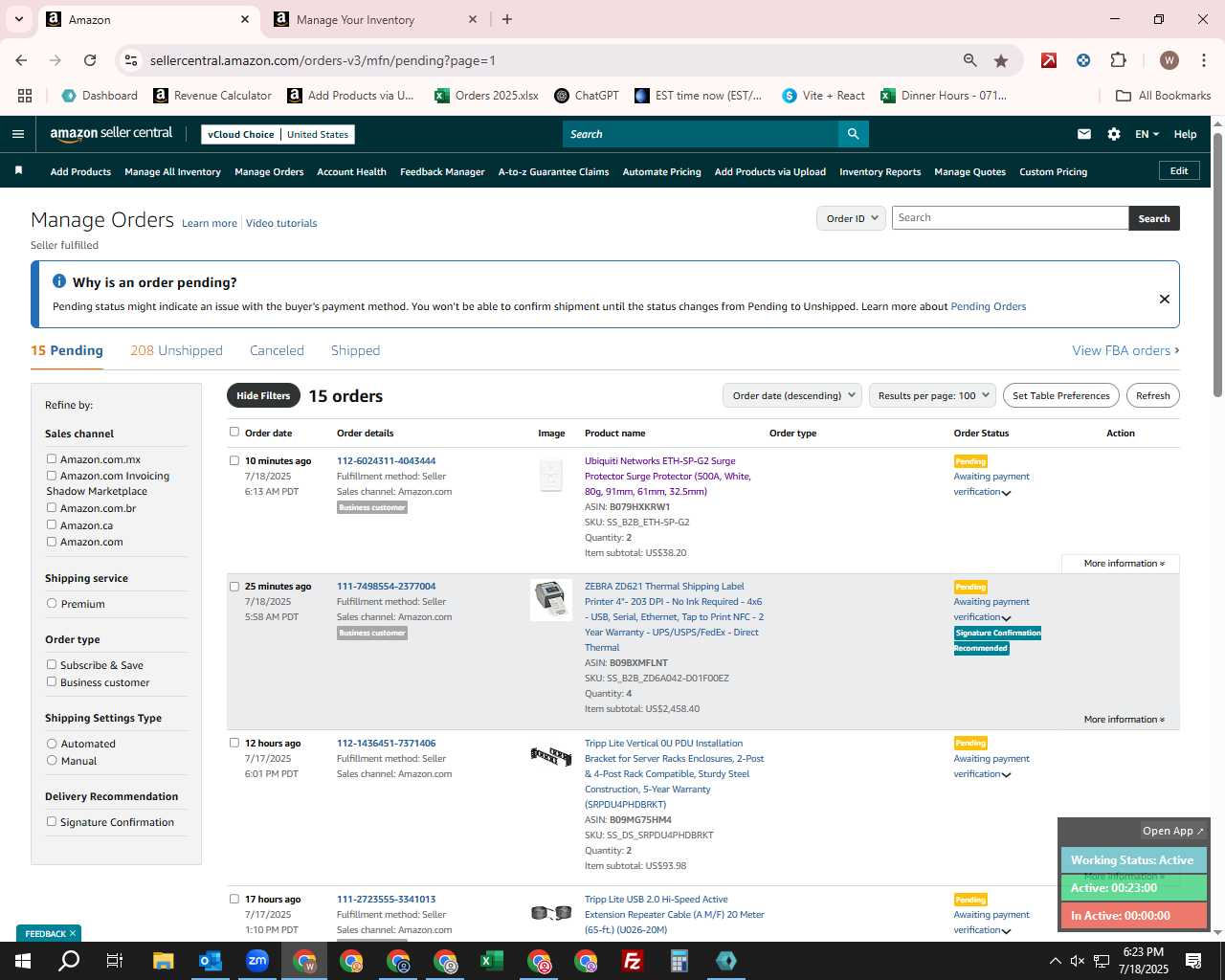Open FileZilla from the taskbar
Screen dimensions: 1225x980
(633, 961)
